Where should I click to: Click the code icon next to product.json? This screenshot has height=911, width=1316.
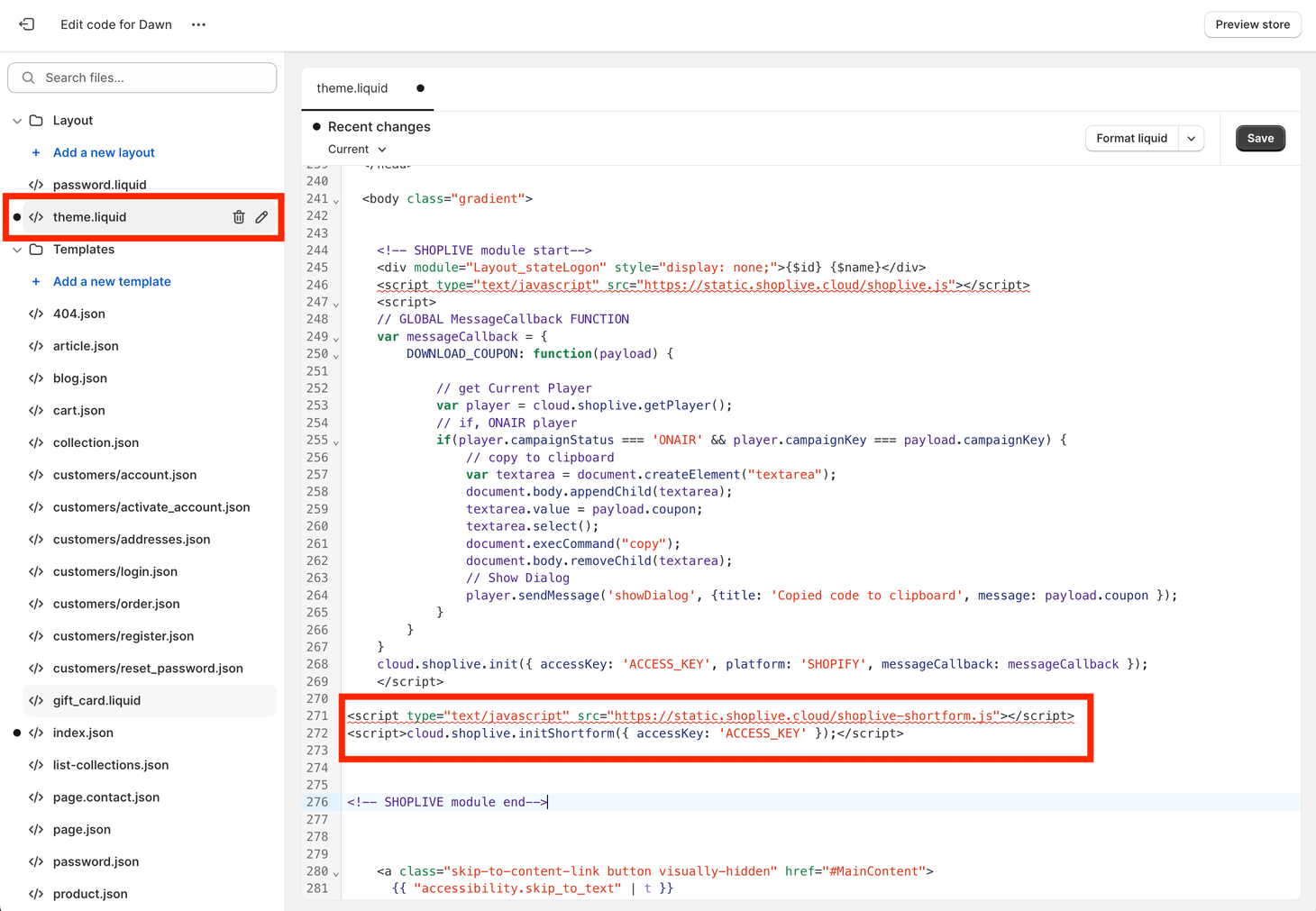(36, 895)
